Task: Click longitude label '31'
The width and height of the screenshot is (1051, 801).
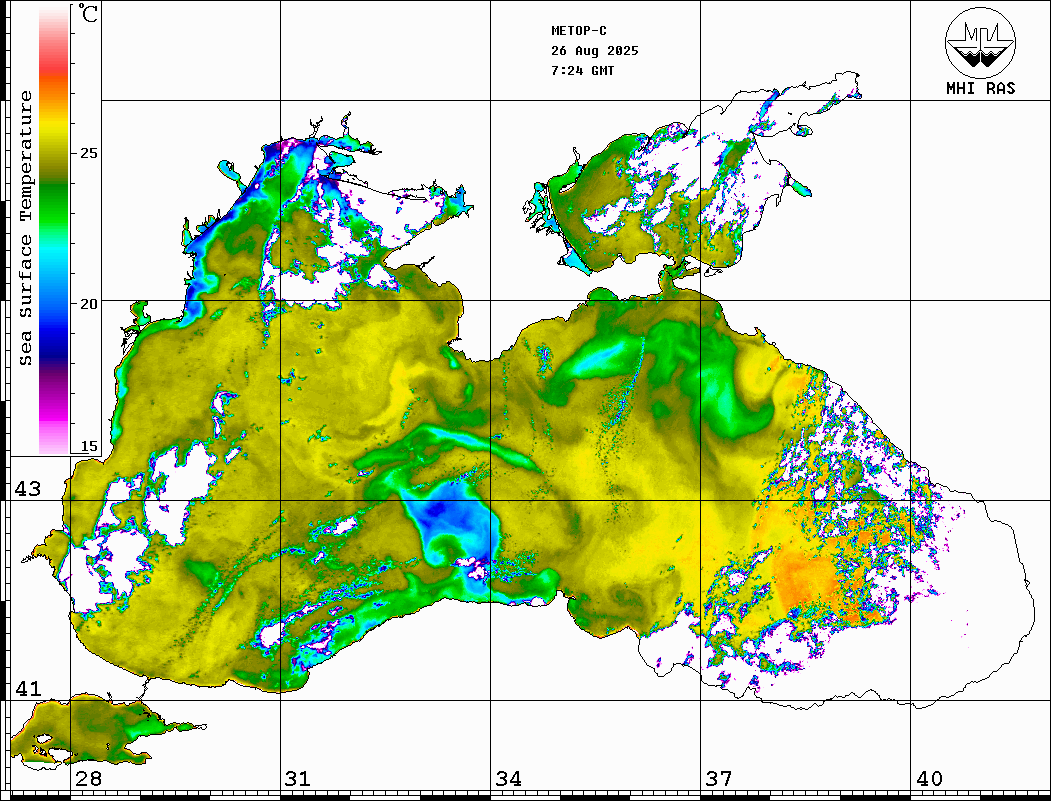Action: click(x=298, y=778)
